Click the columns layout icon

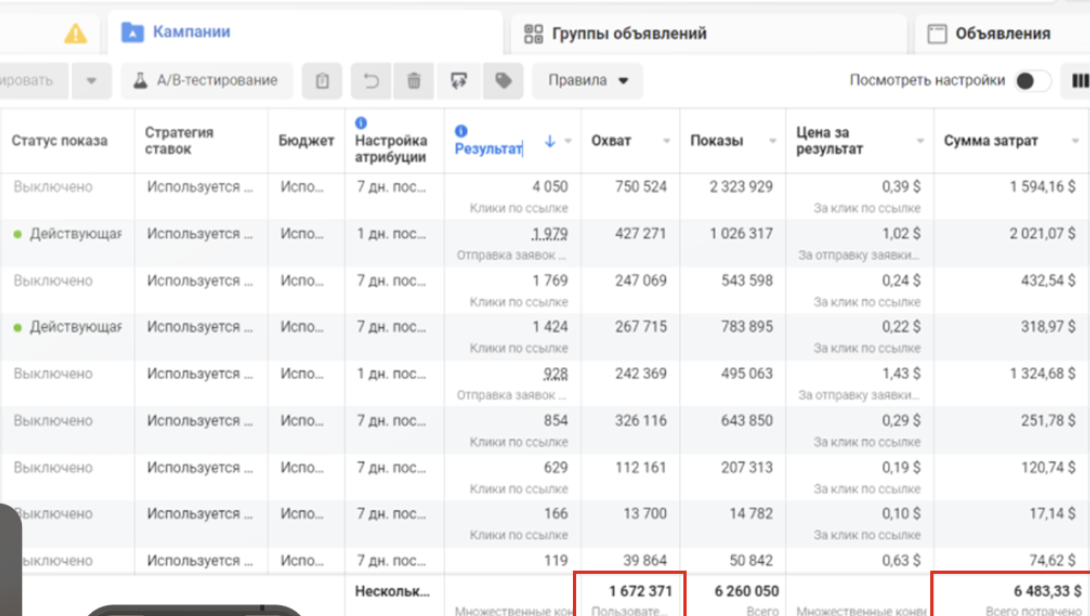[1080, 81]
